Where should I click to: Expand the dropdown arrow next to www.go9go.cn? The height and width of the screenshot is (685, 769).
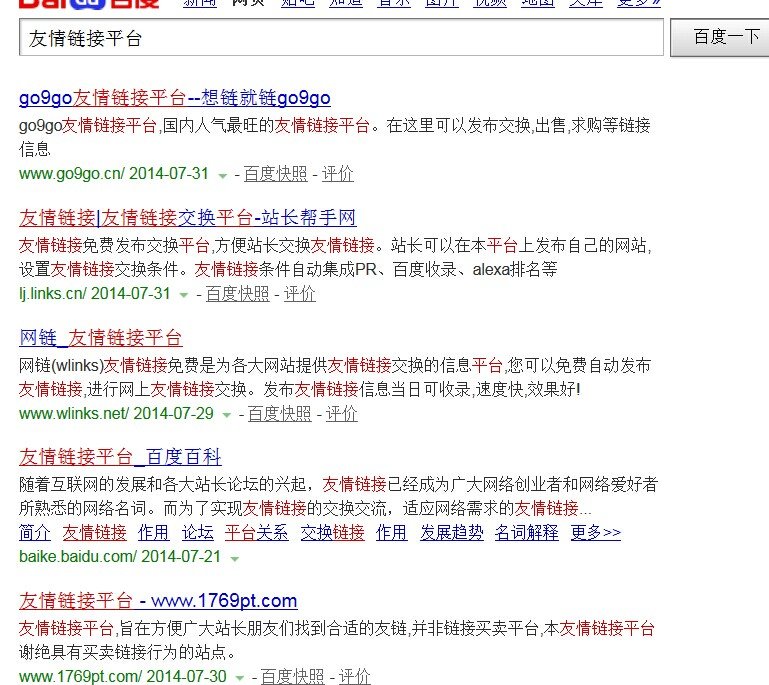click(x=222, y=175)
